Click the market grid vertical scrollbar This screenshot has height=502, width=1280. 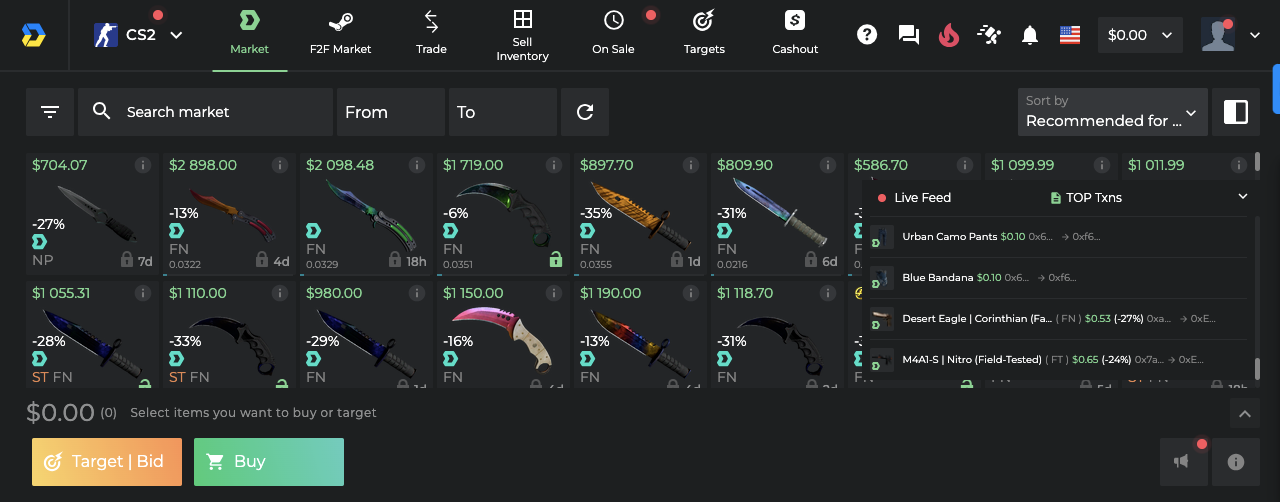(1258, 162)
